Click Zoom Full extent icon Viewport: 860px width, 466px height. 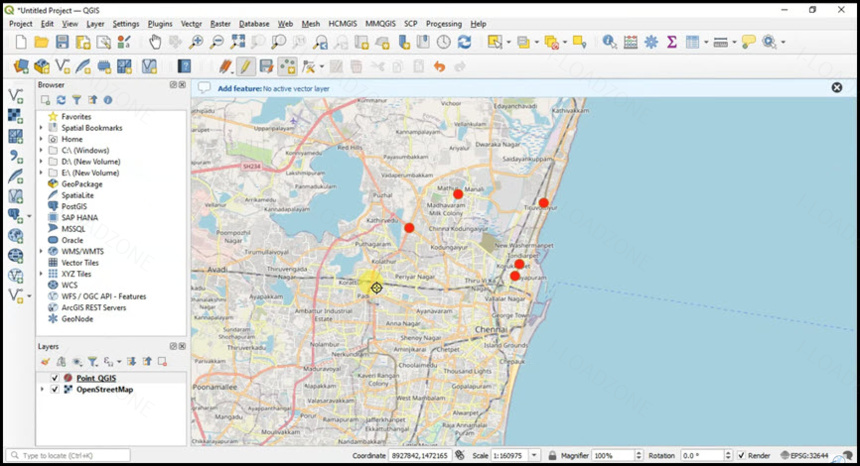coord(237,42)
